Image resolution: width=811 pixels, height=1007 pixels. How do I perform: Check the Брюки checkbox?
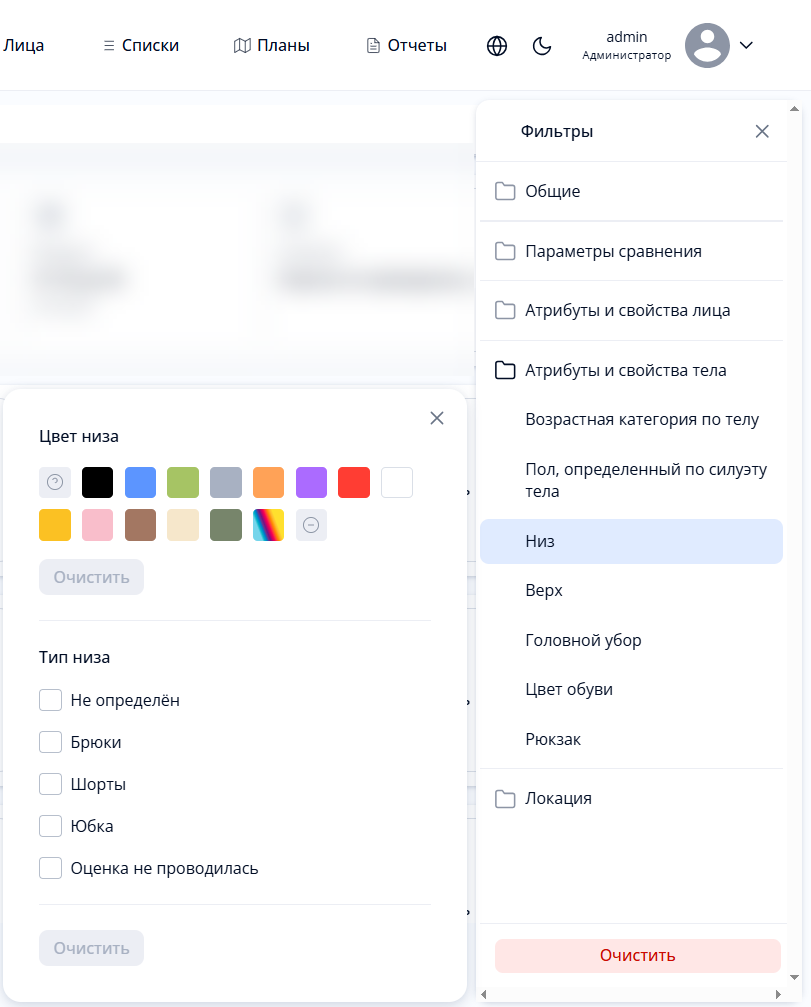[51, 742]
